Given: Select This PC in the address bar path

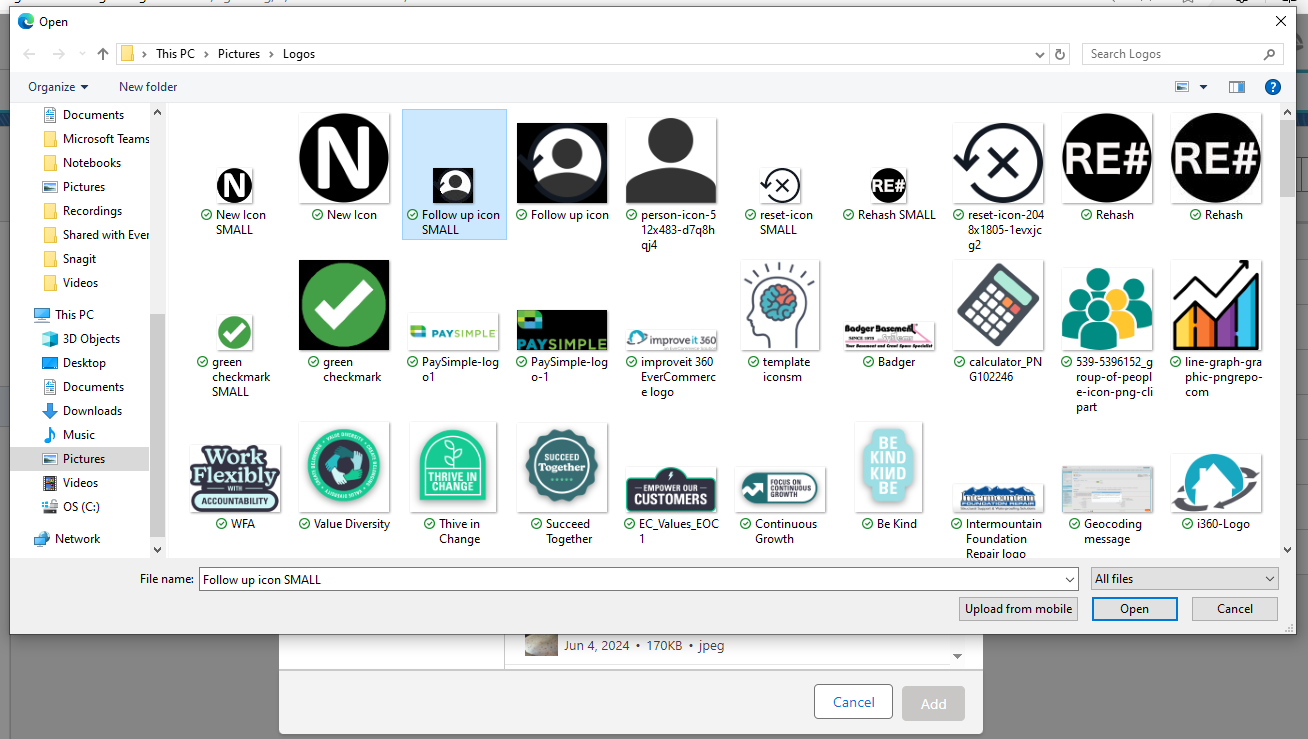Looking at the screenshot, I should [175, 54].
